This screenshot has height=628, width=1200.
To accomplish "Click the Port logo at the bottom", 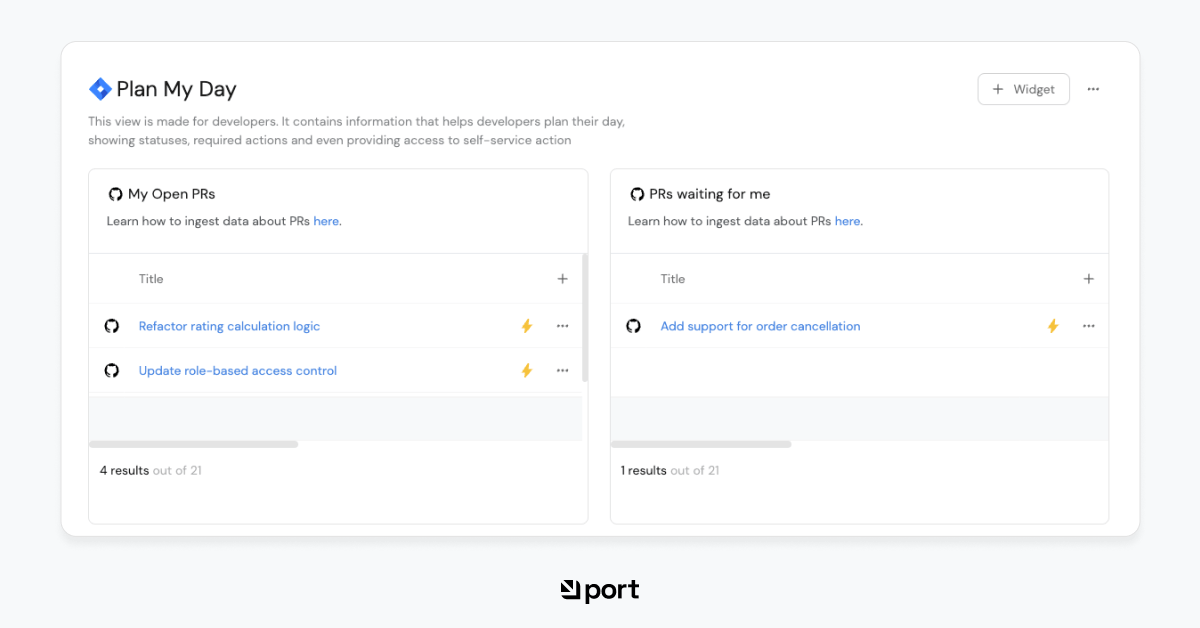I will point(600,590).
